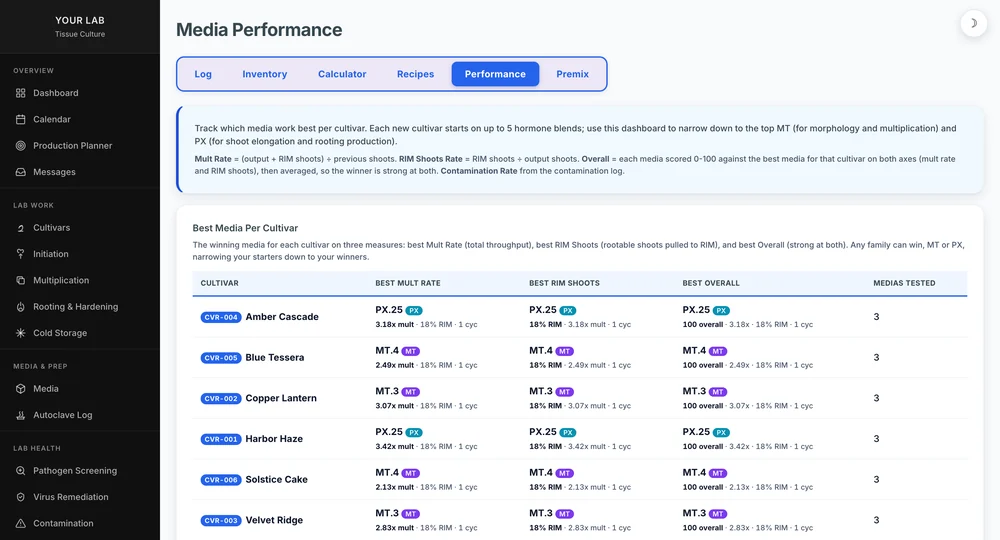
Task: Click the Messages inbox icon
Action: (x=20, y=172)
